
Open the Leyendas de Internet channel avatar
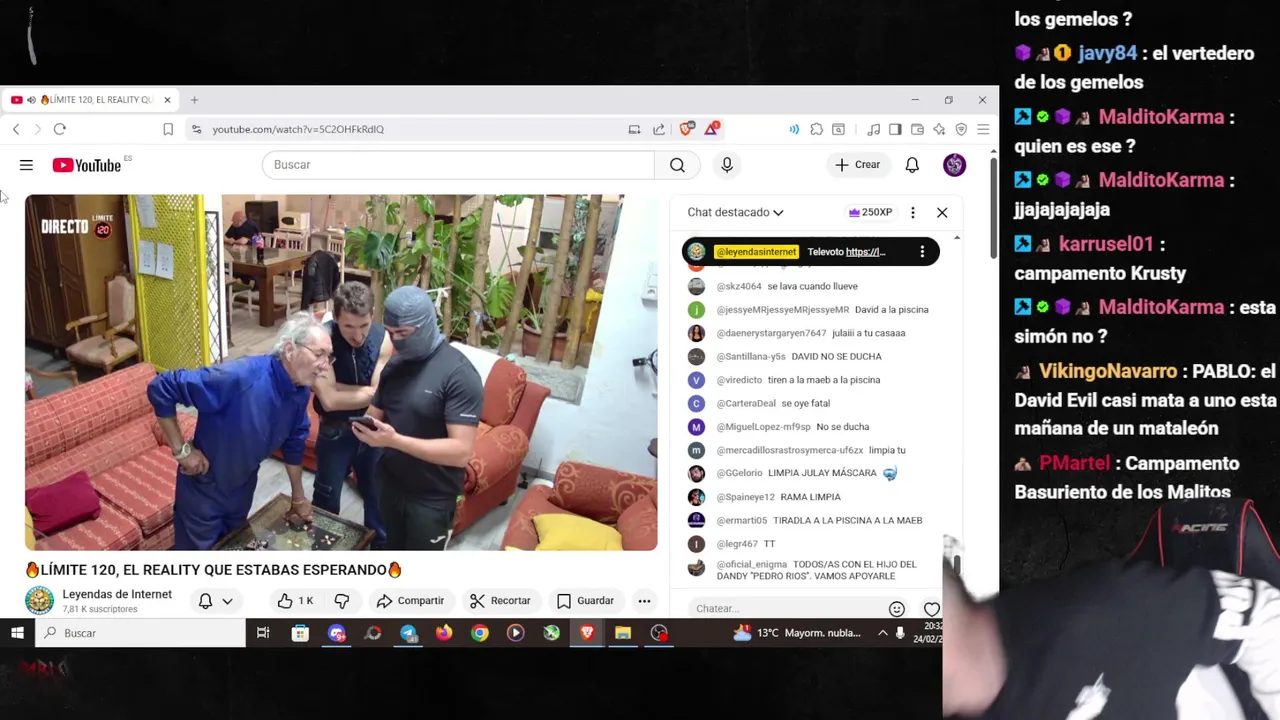(x=39, y=600)
